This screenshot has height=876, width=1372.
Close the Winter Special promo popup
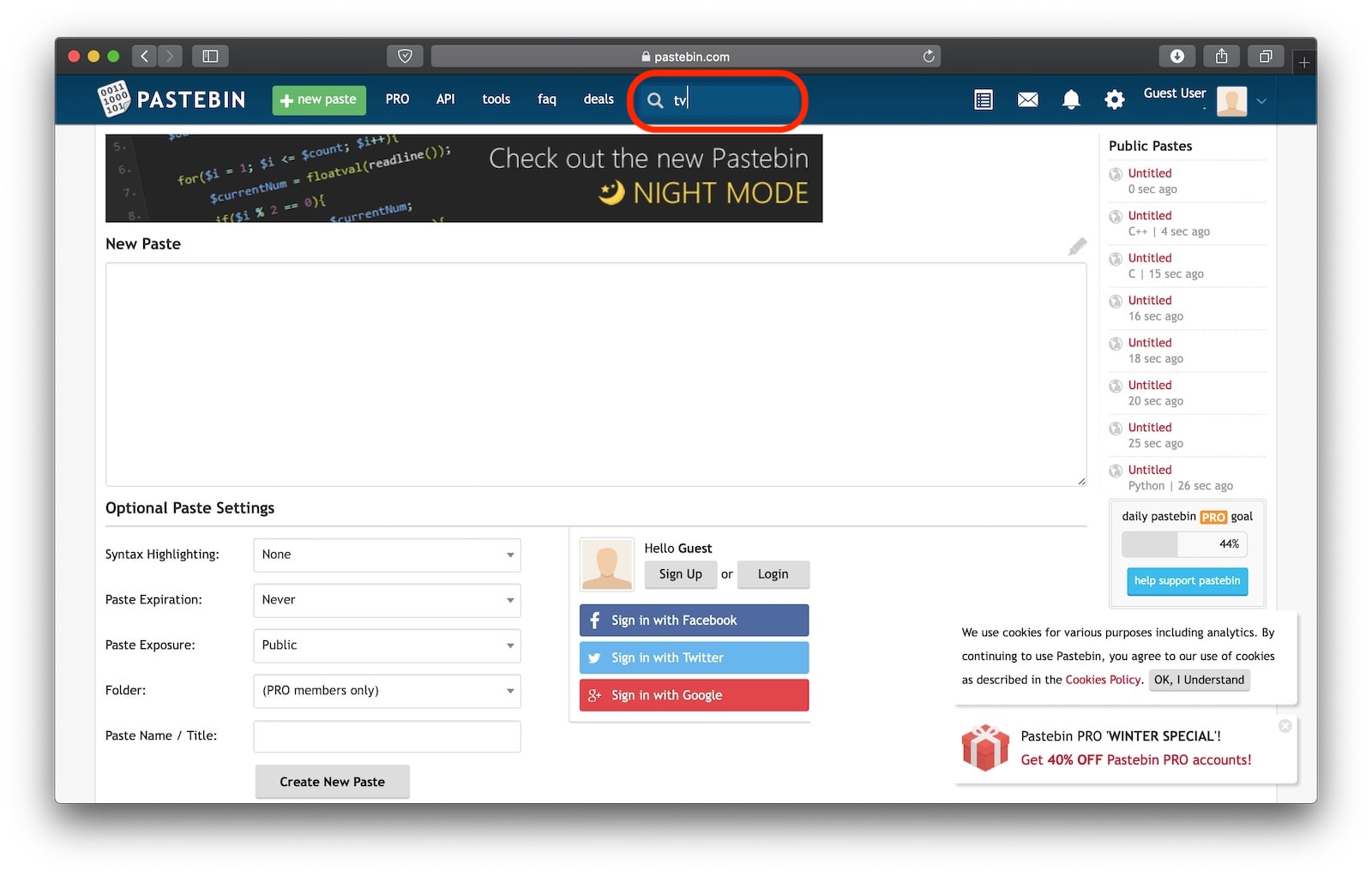1285,726
